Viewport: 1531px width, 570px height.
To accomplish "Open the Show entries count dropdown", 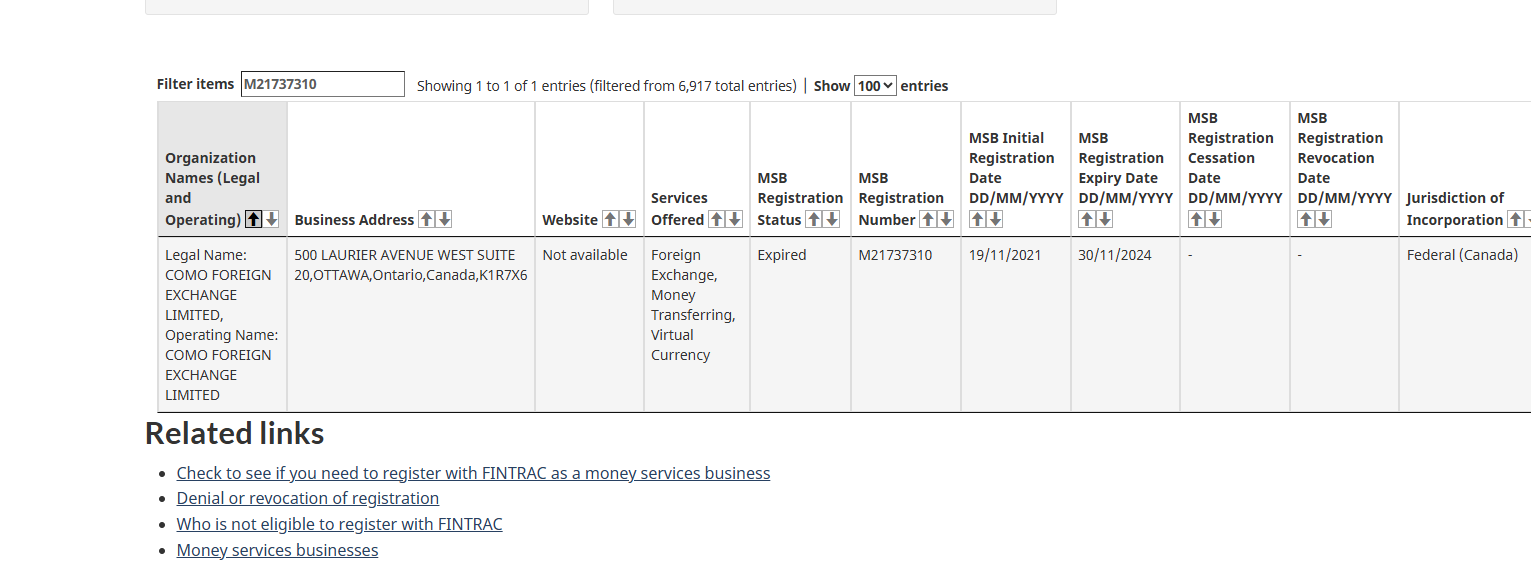I will pos(875,86).
